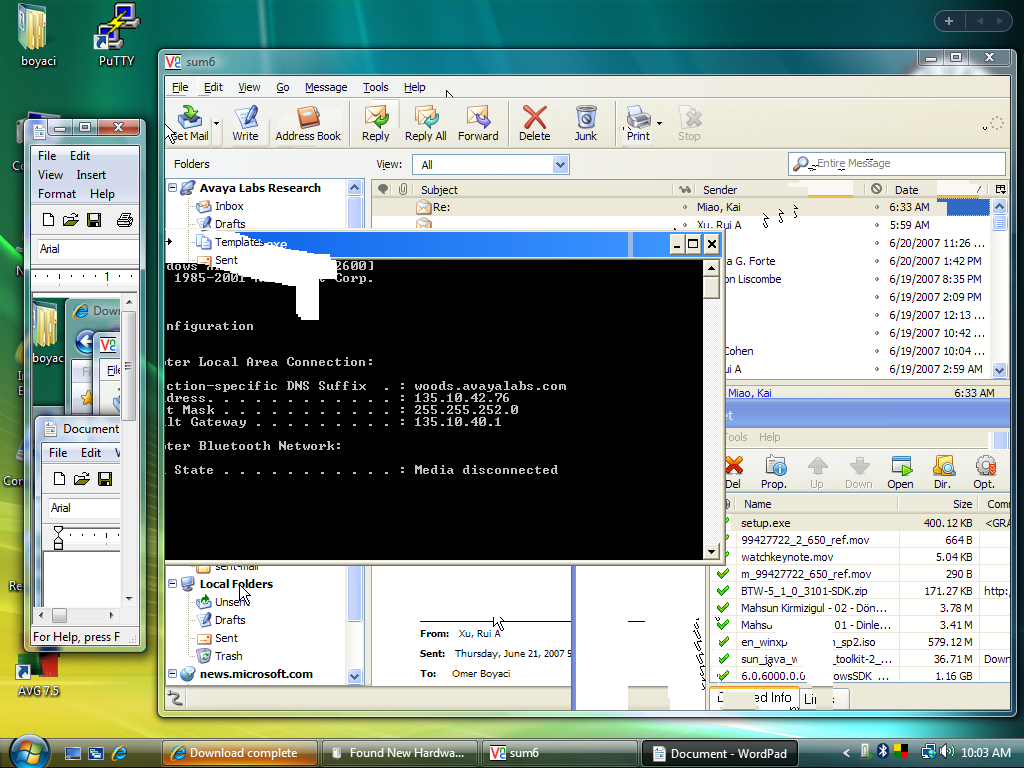Show hidden tray icons arrow
Screen dimensions: 1024x768
pyautogui.click(x=846, y=752)
